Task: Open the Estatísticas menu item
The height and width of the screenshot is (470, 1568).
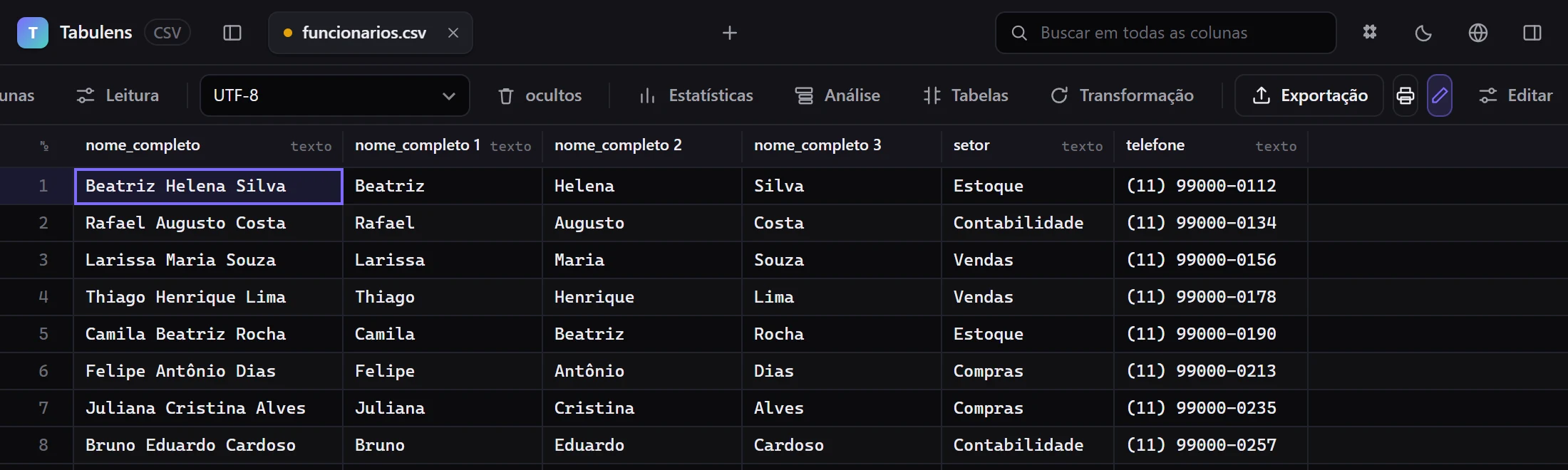Action: (696, 95)
